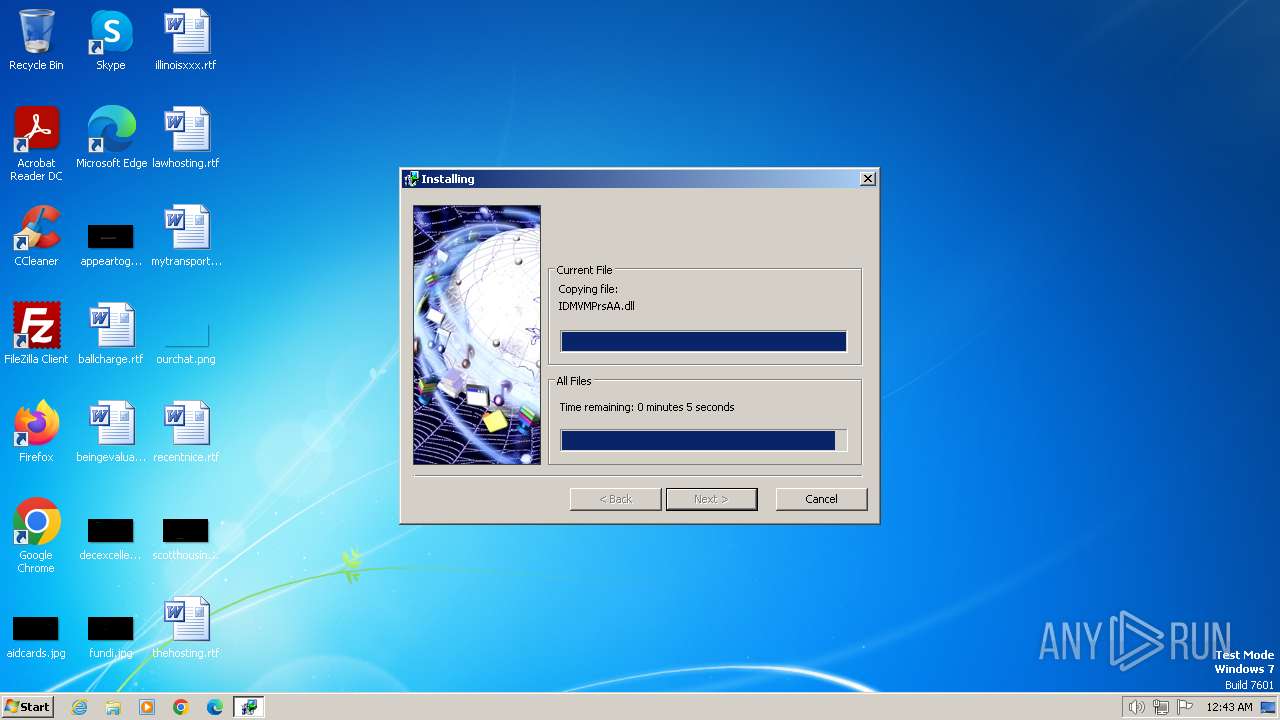Select the recentnice.rtf file
Viewport: 1280px width, 720px height.
(185, 432)
